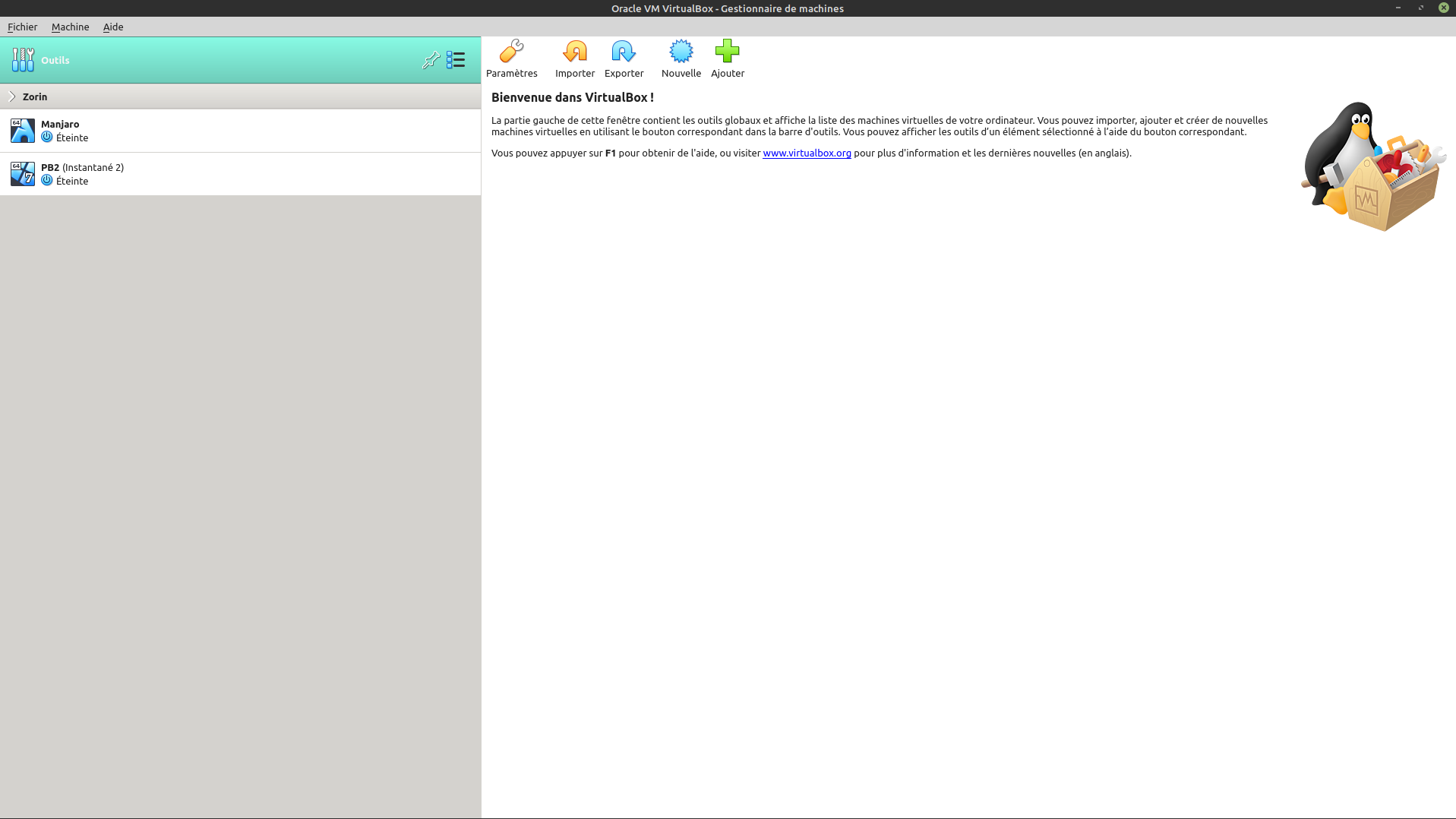Image resolution: width=1456 pixels, height=819 pixels.
Task: Click the PB2 Windows 7 icon
Action: tap(23, 174)
